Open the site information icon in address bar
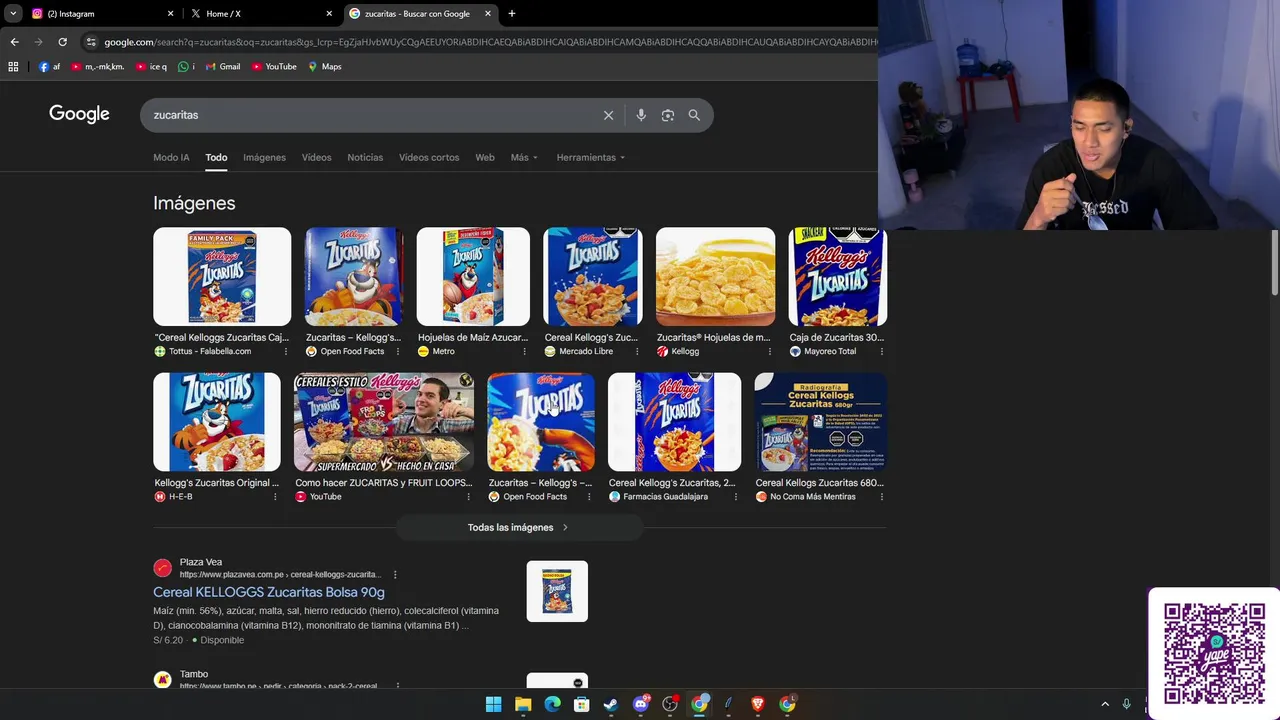The width and height of the screenshot is (1280, 720). pyautogui.click(x=91, y=42)
